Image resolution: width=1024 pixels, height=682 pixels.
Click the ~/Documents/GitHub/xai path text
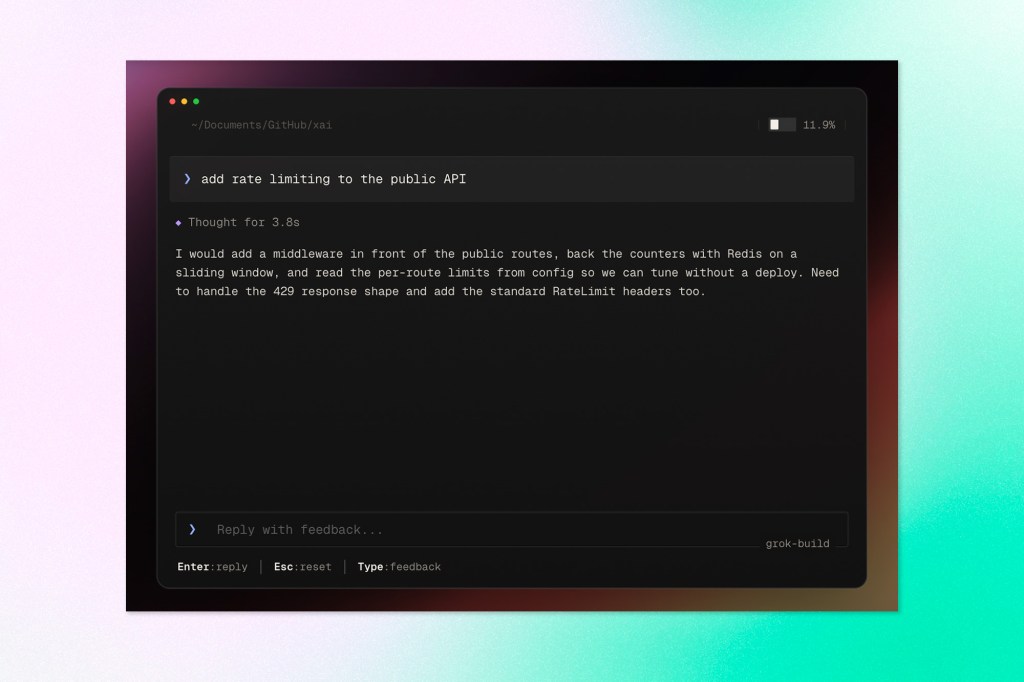point(261,125)
